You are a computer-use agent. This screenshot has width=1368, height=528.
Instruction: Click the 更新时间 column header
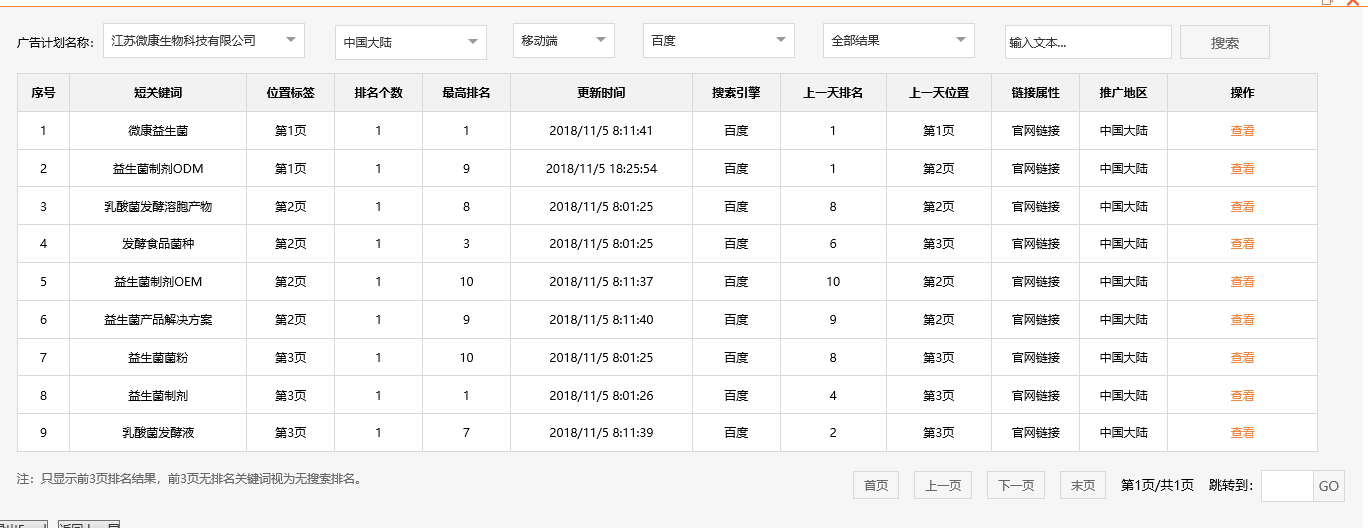pyautogui.click(x=601, y=92)
